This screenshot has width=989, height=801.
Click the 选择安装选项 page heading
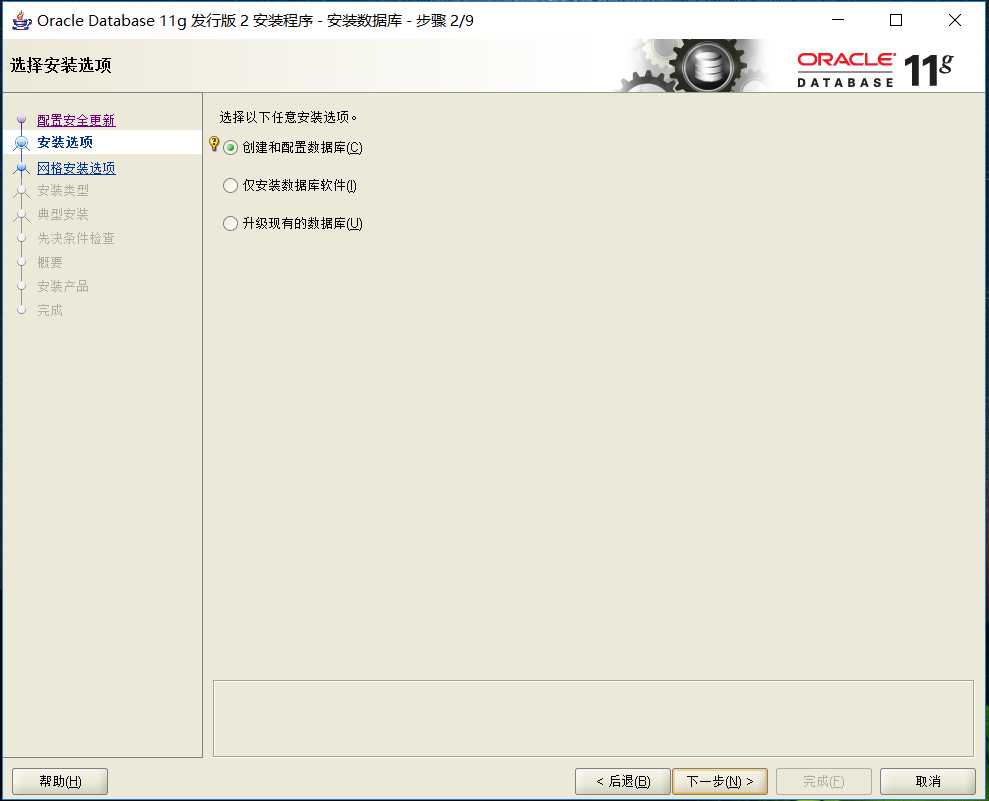tap(61, 65)
